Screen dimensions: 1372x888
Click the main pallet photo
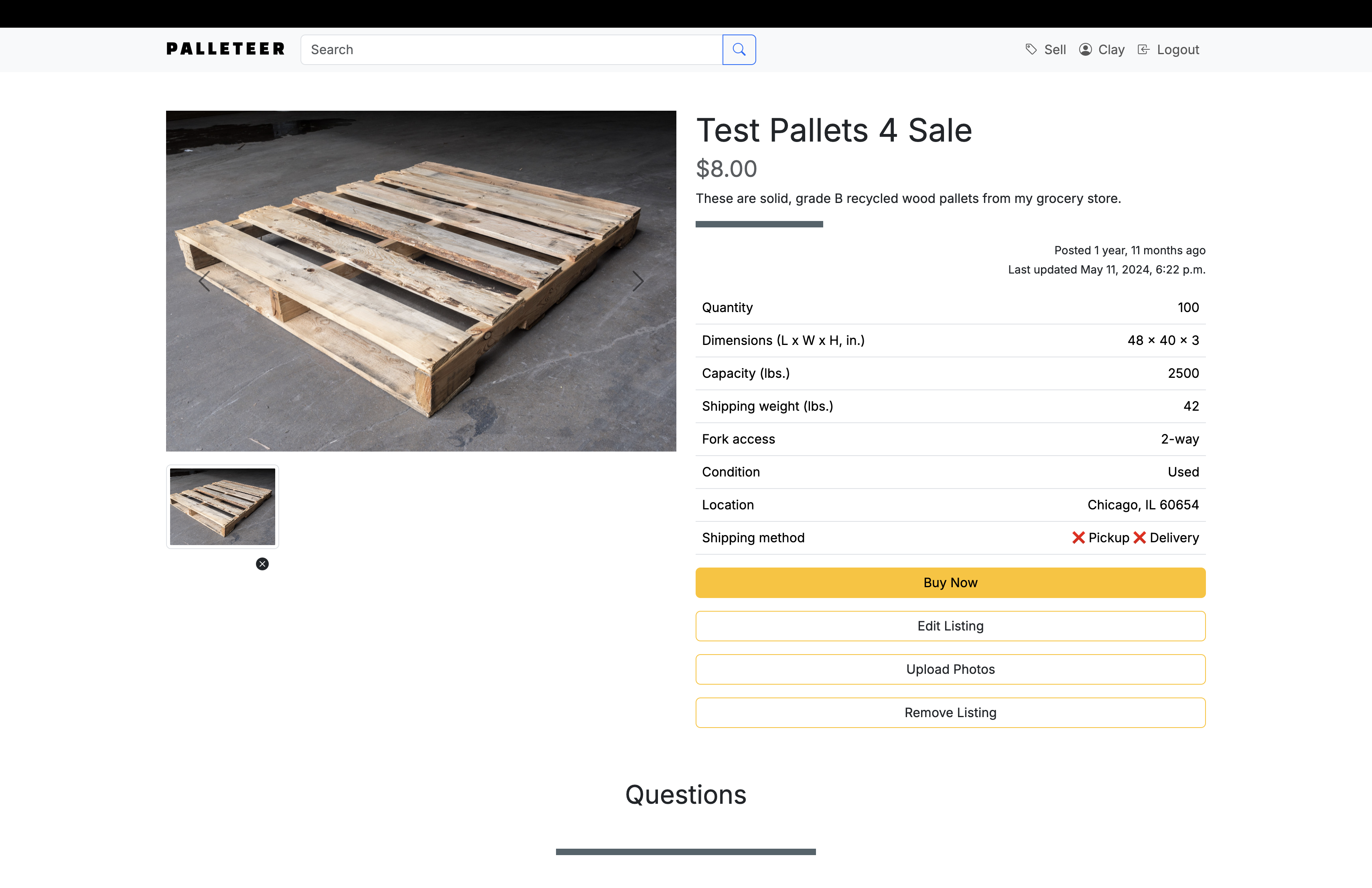tap(421, 281)
